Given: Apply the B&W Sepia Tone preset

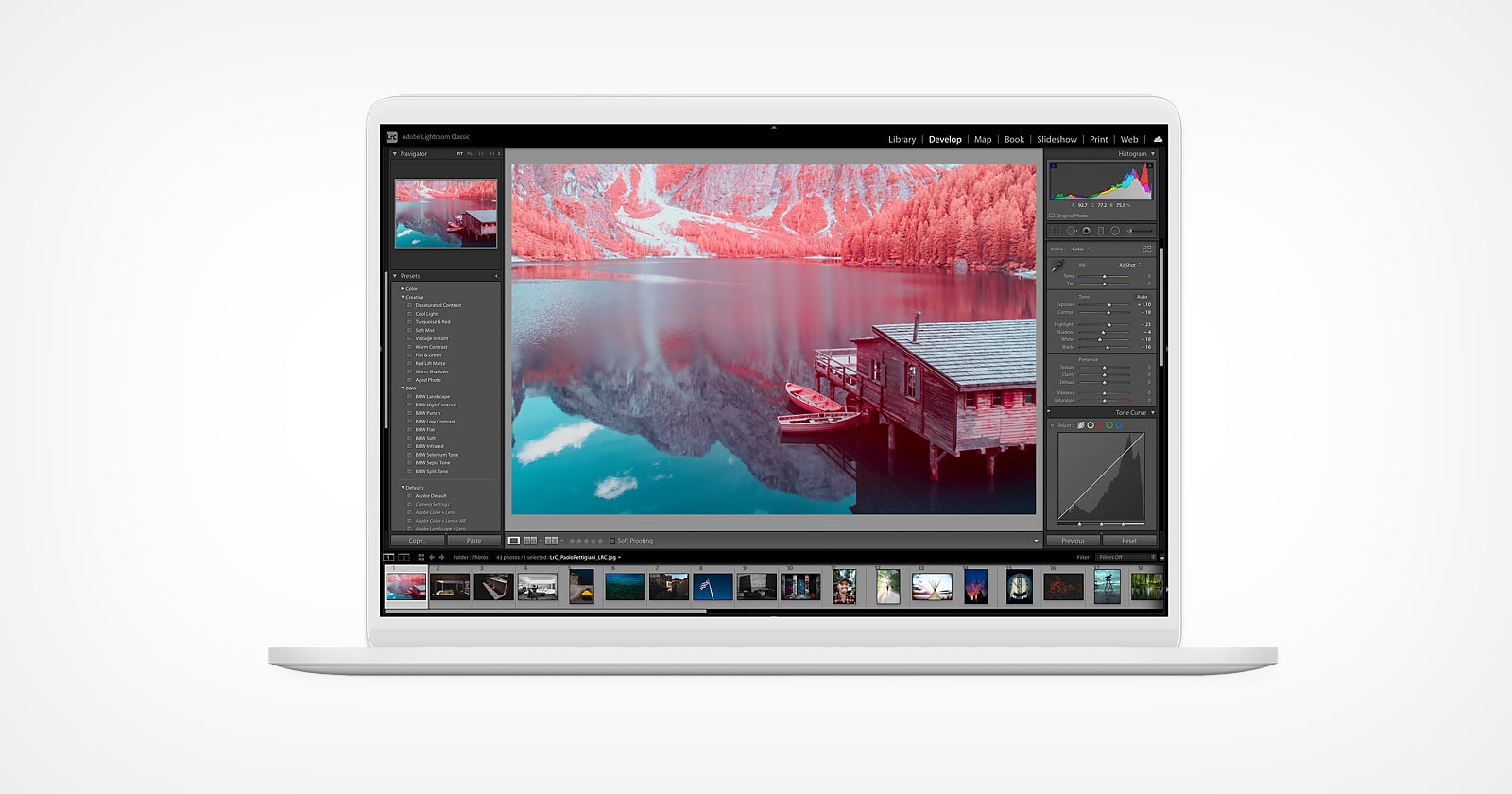Looking at the screenshot, I should [x=433, y=463].
